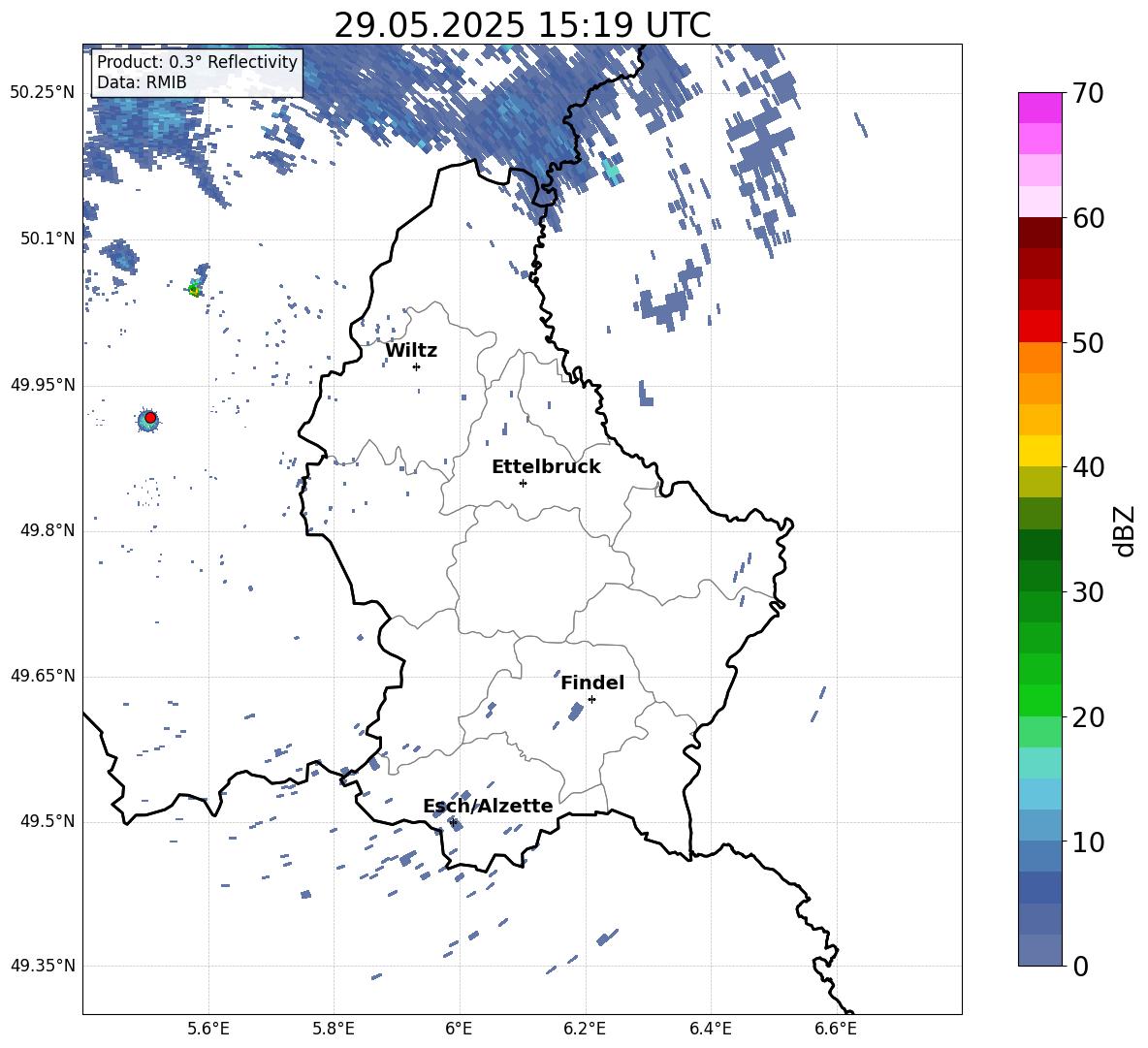Click the colorbar tick value 30
This screenshot has width=1148, height=1048.
(x=1088, y=592)
